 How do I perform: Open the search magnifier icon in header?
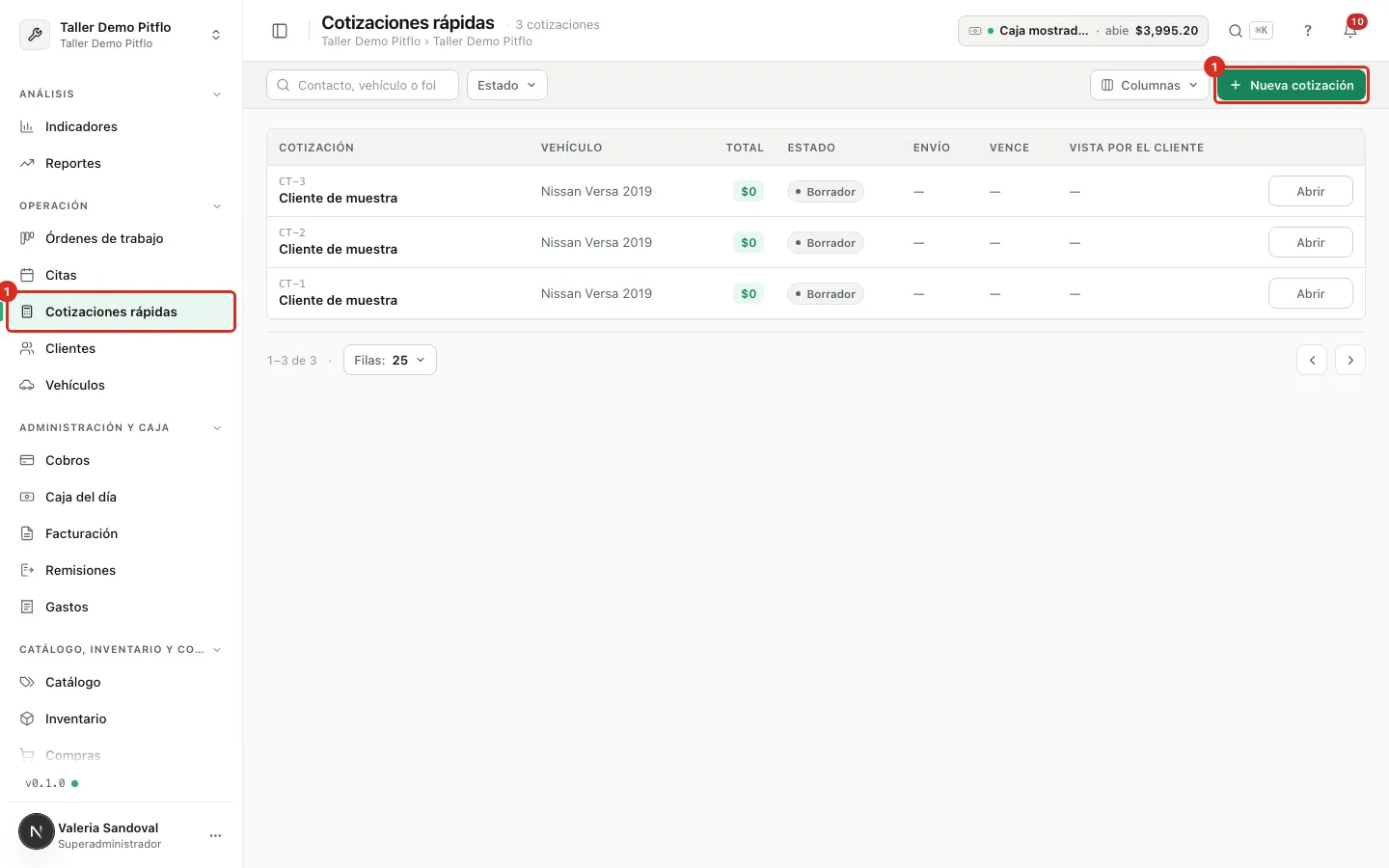[x=1236, y=31]
